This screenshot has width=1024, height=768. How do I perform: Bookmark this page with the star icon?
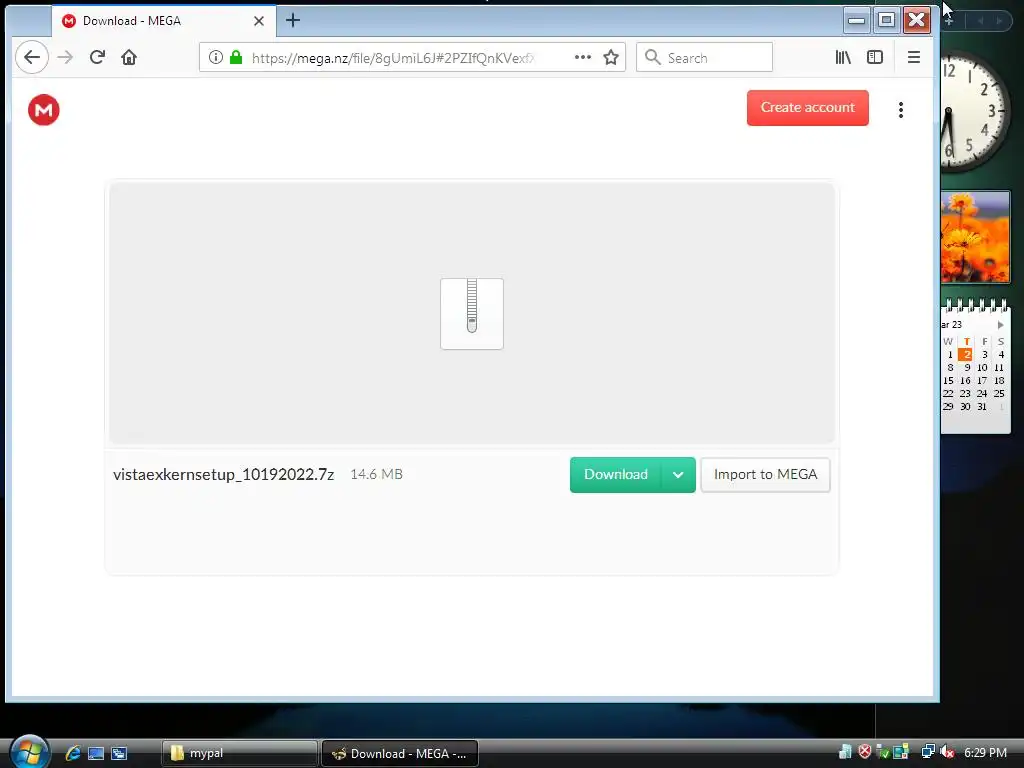point(611,57)
